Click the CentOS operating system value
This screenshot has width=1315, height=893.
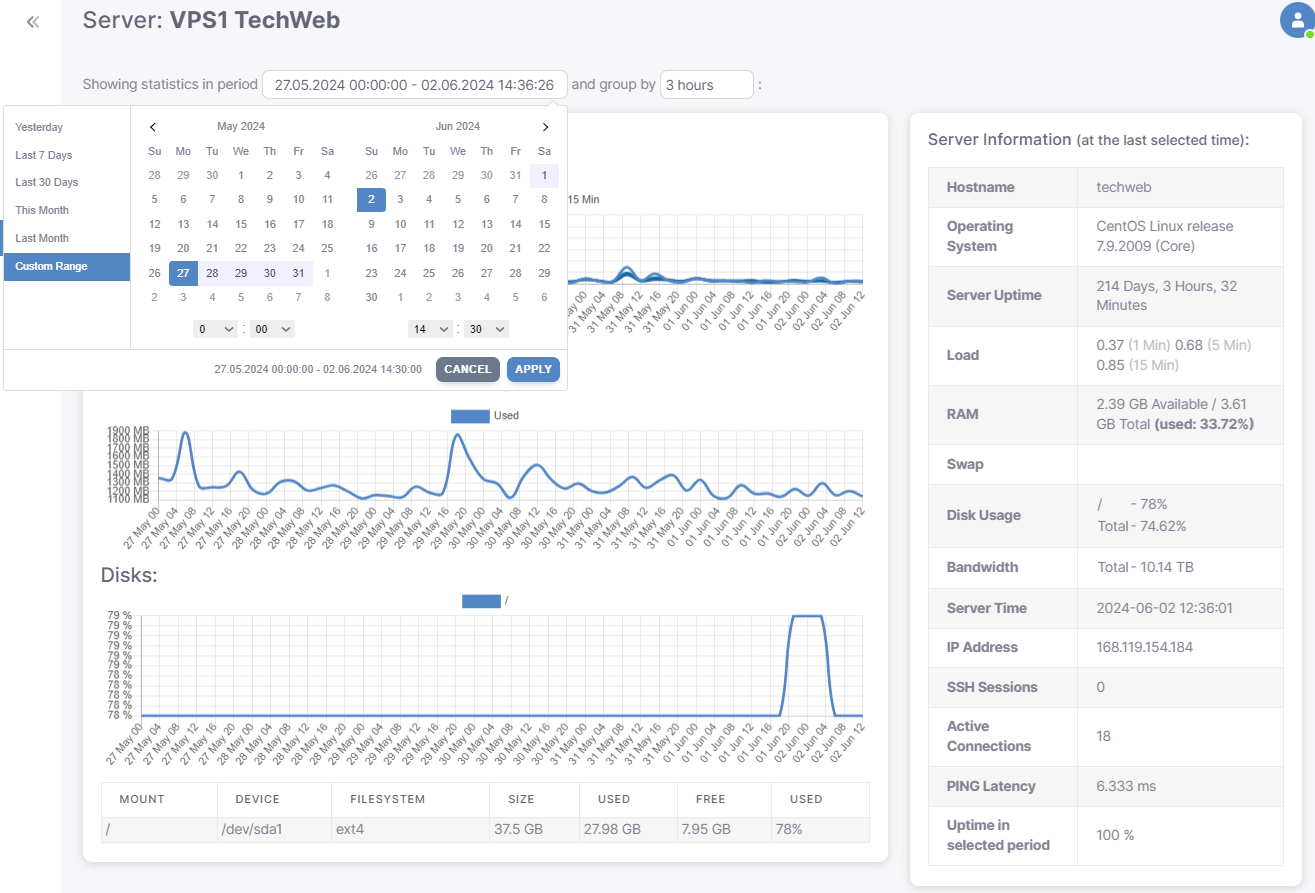1165,236
